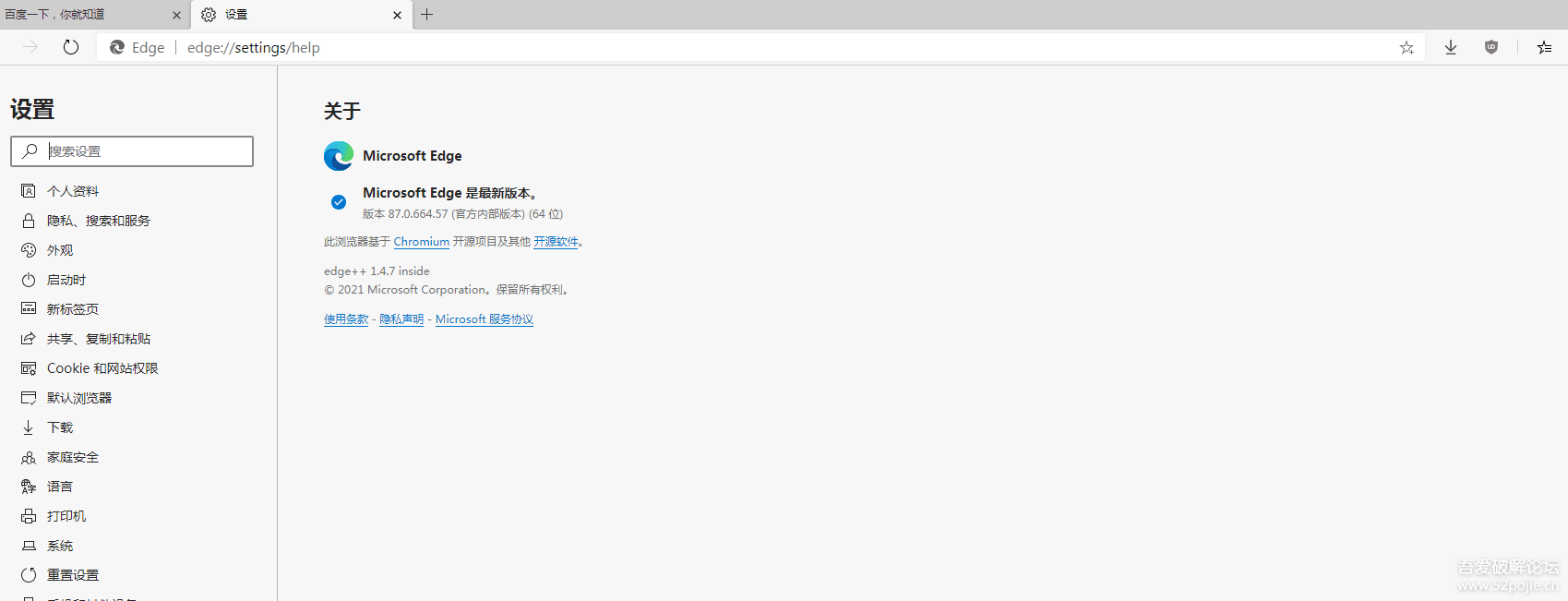Click the power icon next to 启动时

(x=29, y=280)
